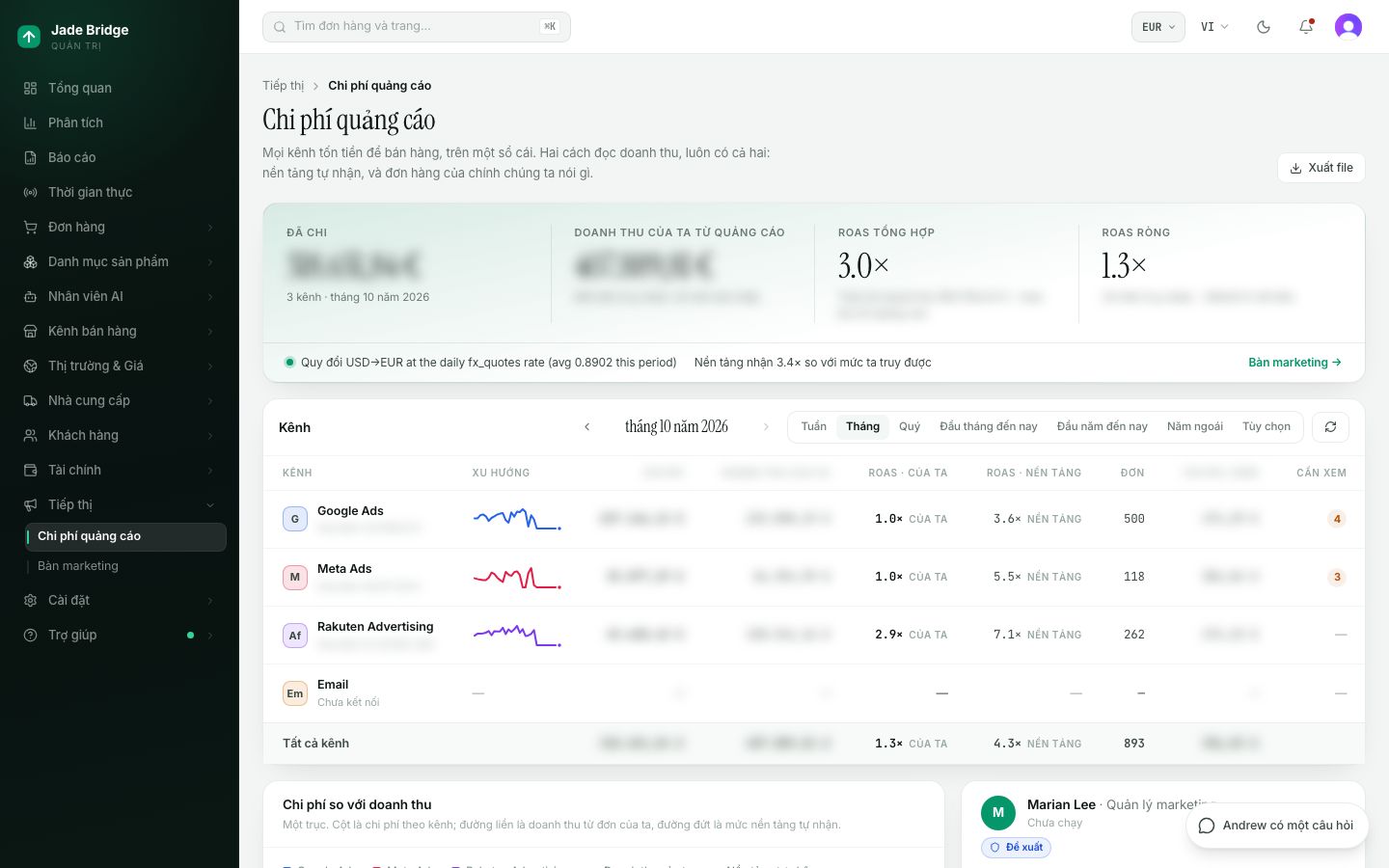
Task: Click Xuất file export button
Action: (1321, 168)
